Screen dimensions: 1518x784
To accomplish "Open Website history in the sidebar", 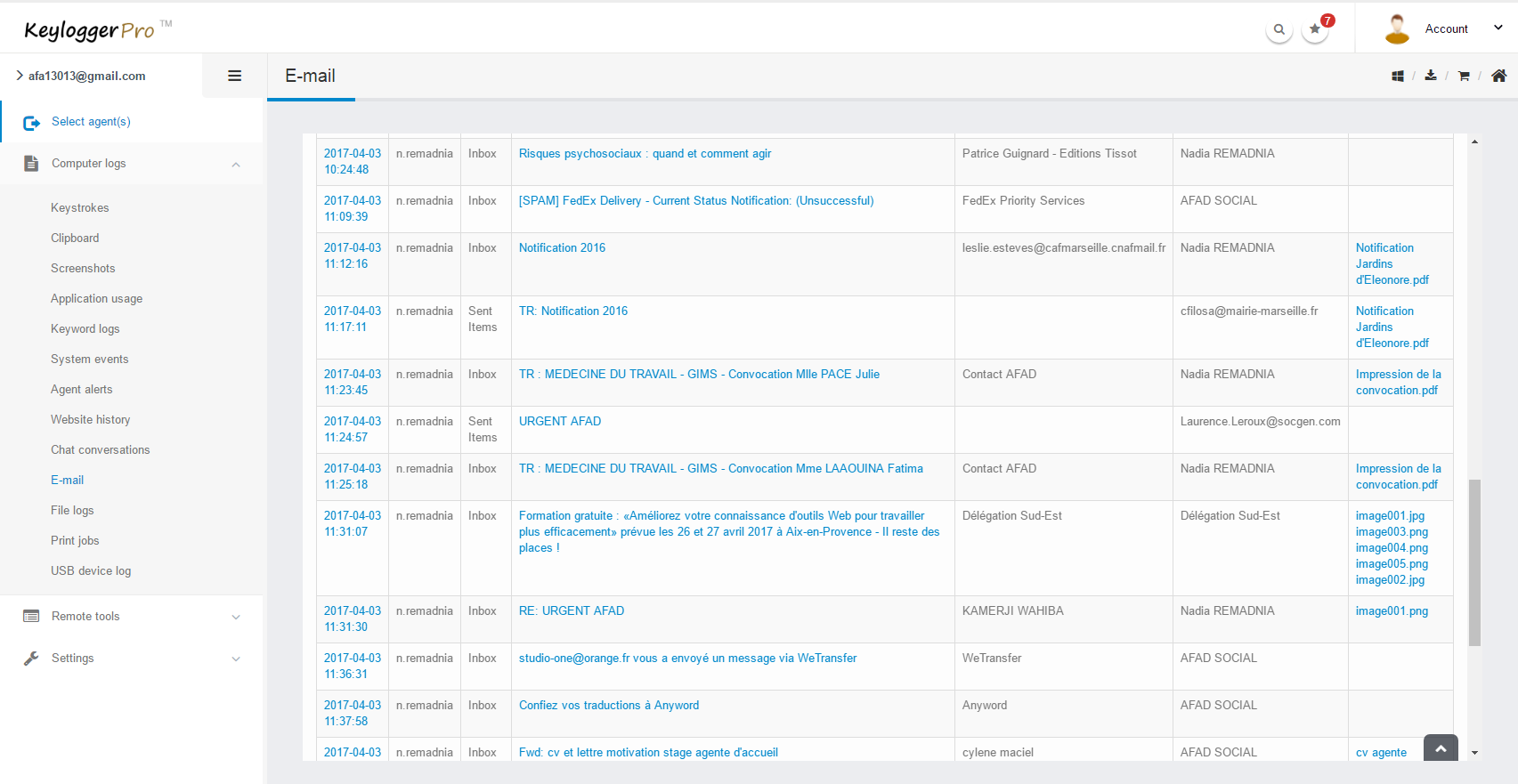I will point(90,419).
